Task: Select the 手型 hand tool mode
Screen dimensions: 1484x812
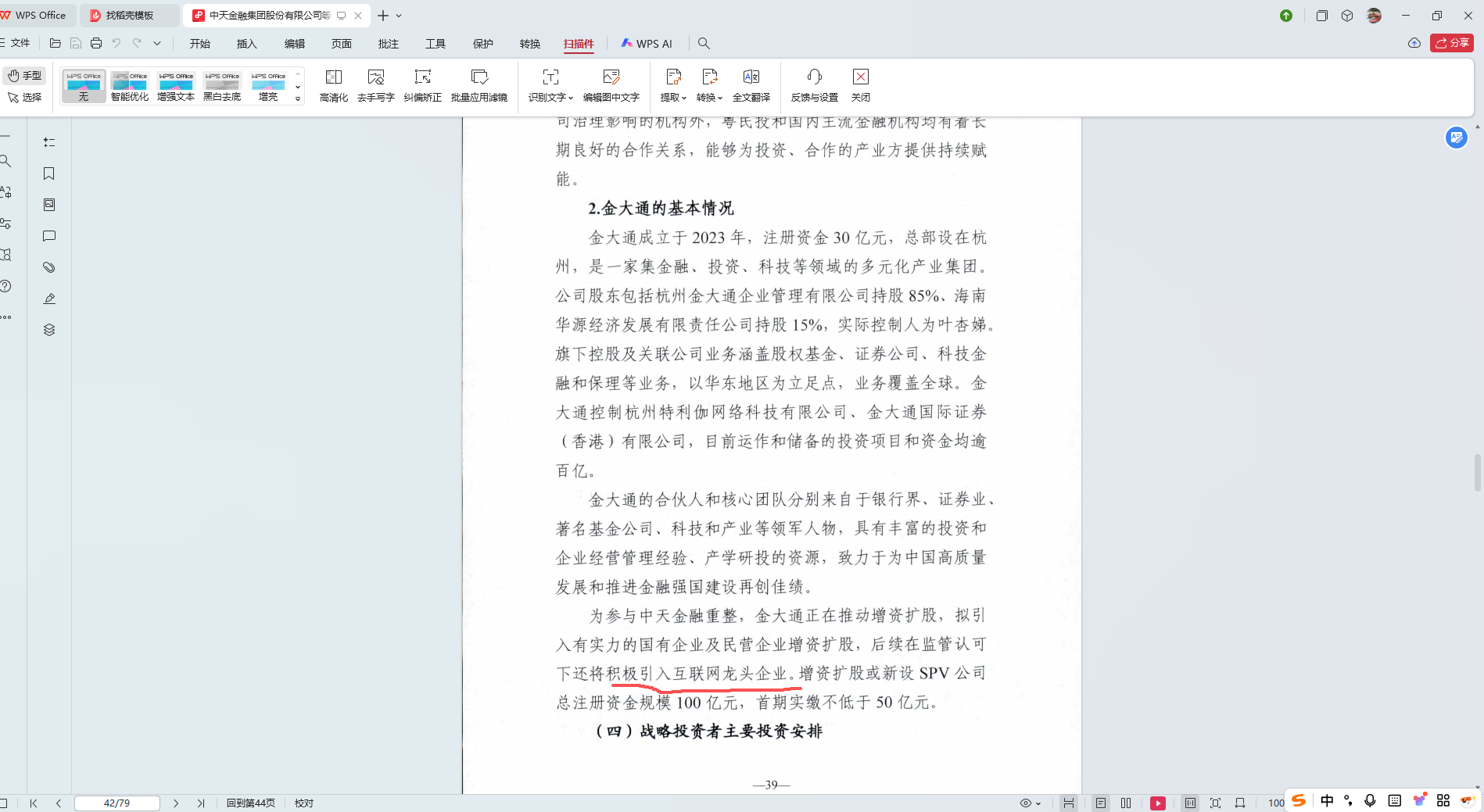Action: [25, 76]
